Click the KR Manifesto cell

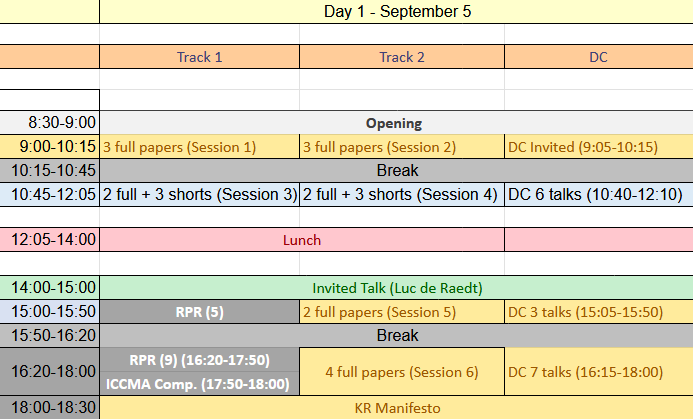[x=396, y=408]
